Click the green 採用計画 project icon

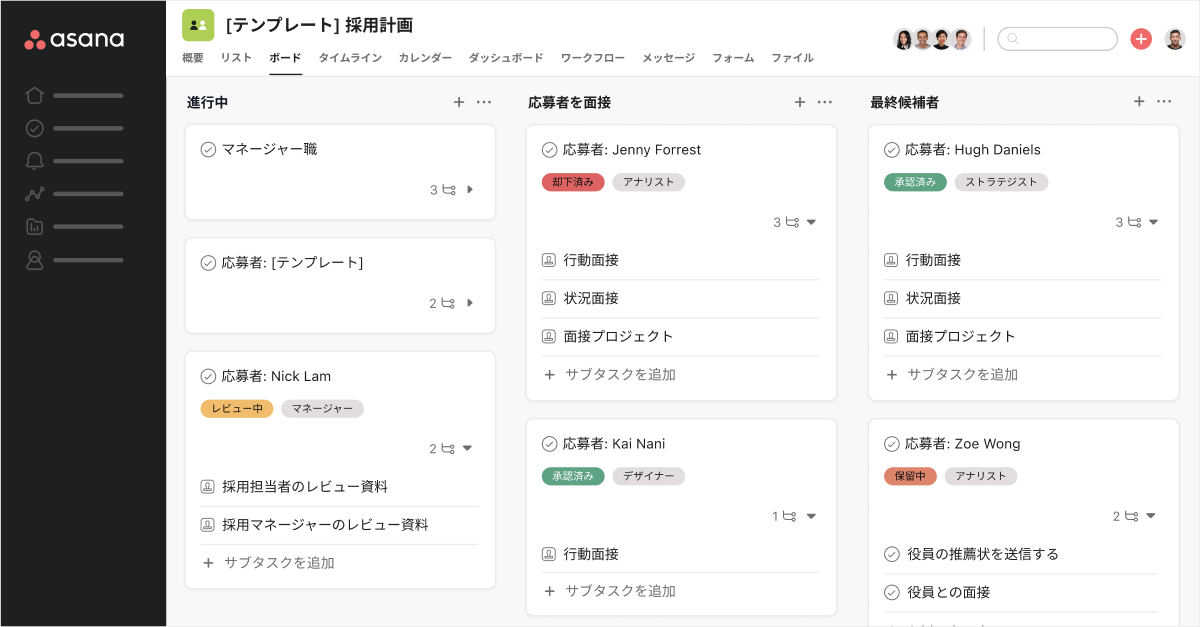pos(198,25)
